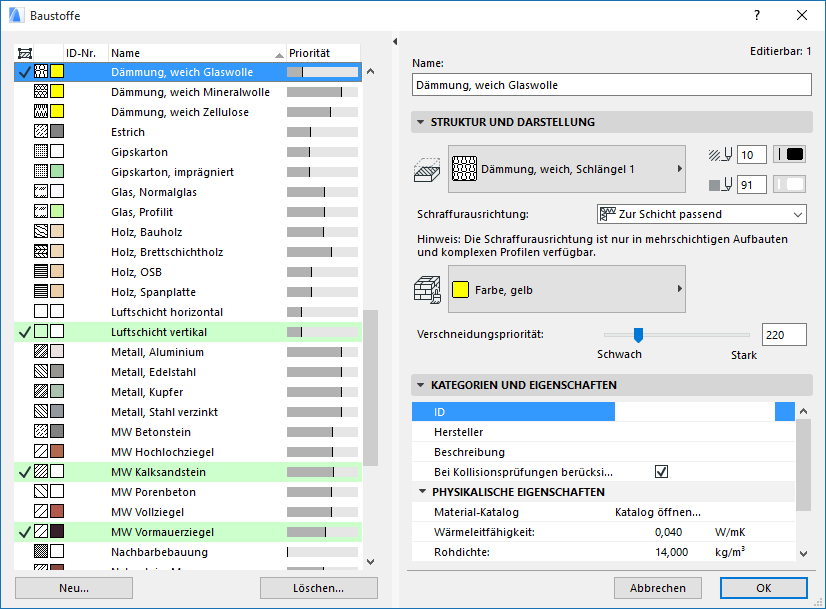The width and height of the screenshot is (826, 609).
Task: Click the hatch icon for Holz, OSB
Action: [41, 271]
